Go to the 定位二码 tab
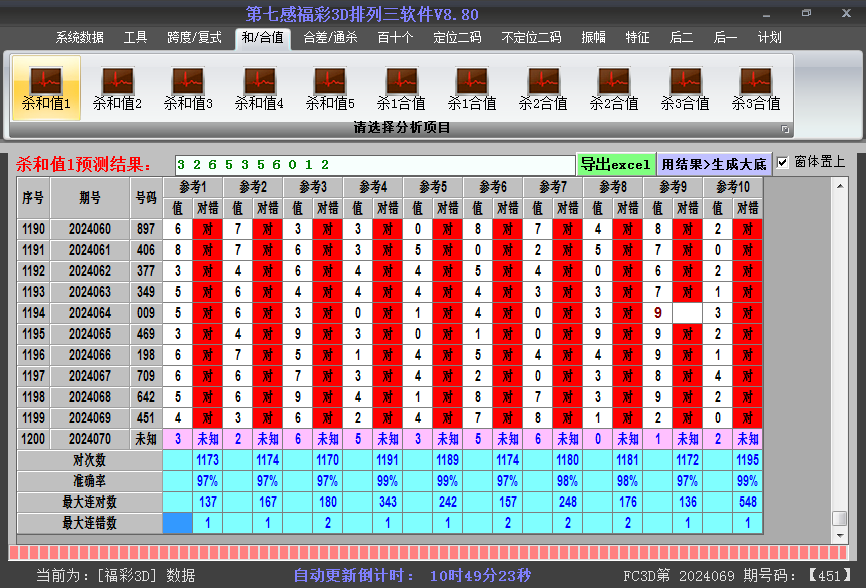 pyautogui.click(x=457, y=38)
